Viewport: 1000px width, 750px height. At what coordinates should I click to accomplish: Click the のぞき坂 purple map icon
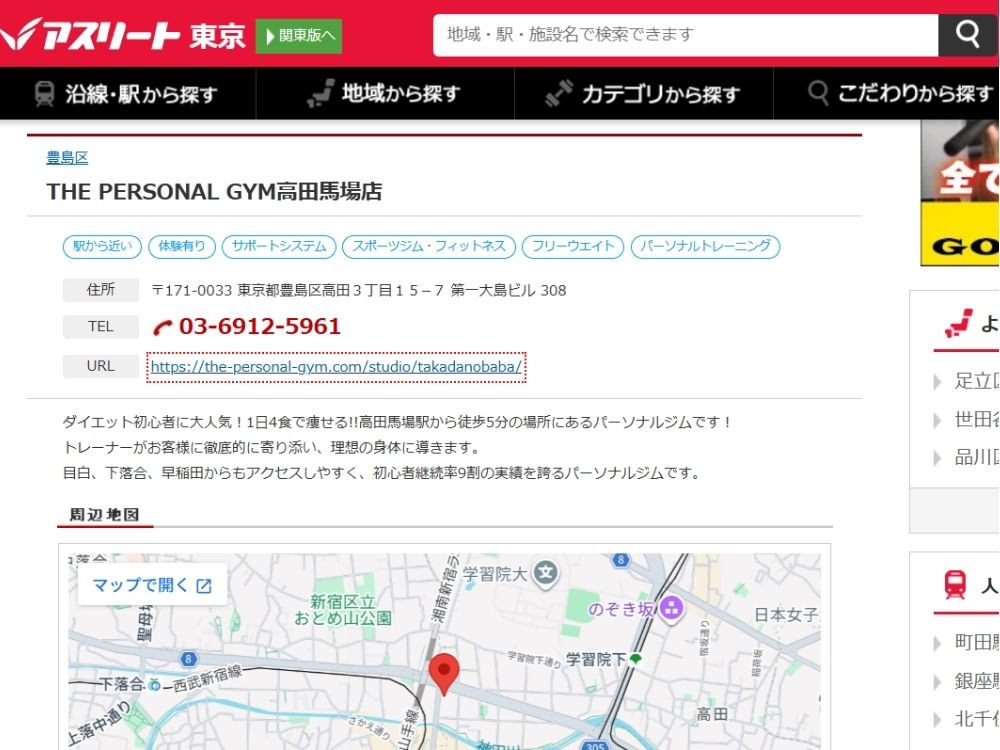tap(671, 606)
